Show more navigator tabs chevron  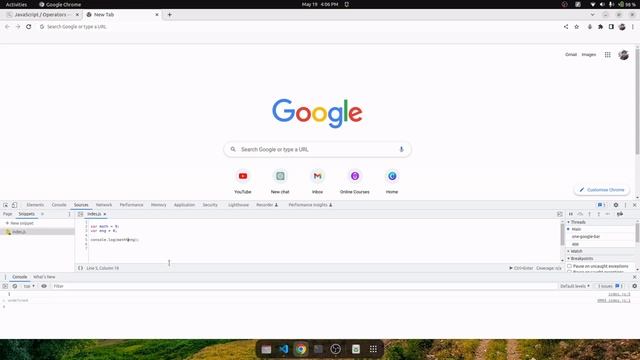pos(42,214)
